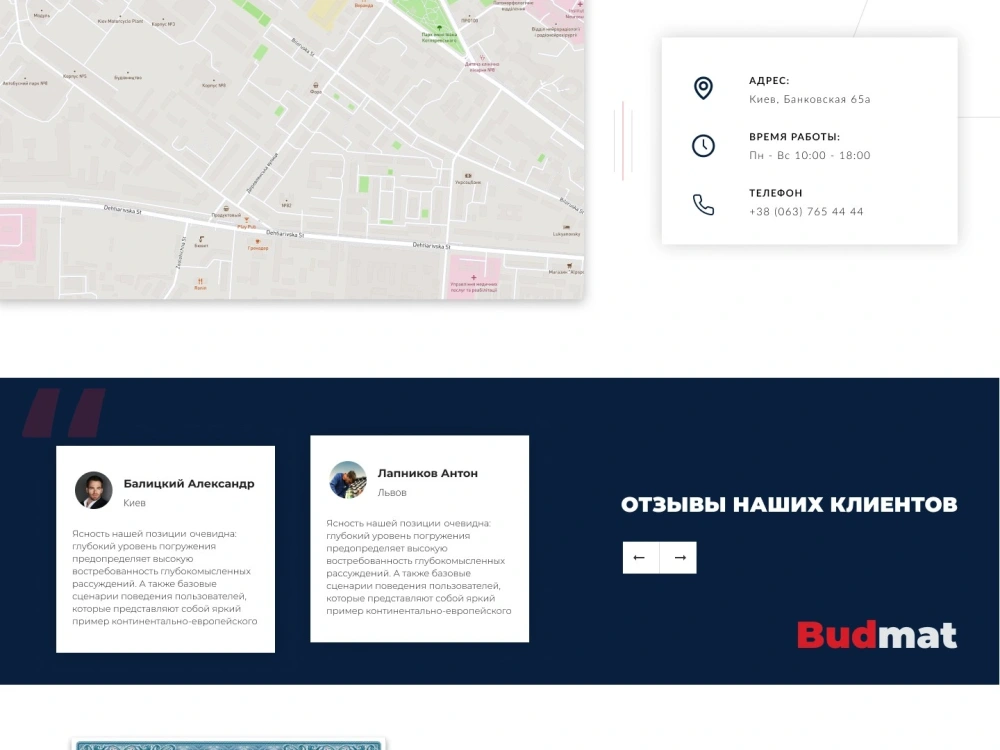The image size is (1000, 750).
Task: Click review text in Лапников Антон card
Action: pyautogui.click(x=418, y=567)
